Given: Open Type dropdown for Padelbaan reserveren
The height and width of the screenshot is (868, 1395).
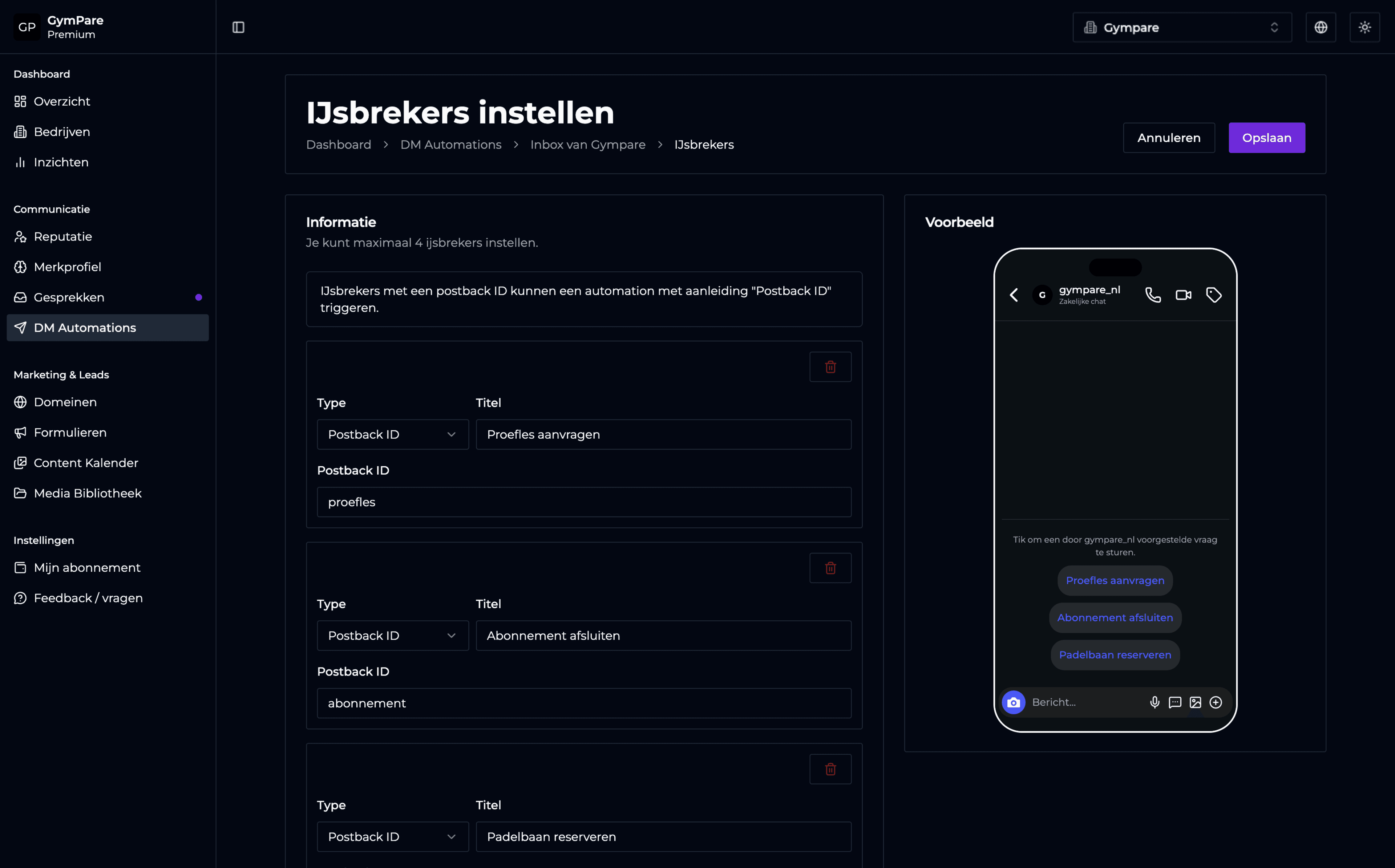Looking at the screenshot, I should coord(393,836).
